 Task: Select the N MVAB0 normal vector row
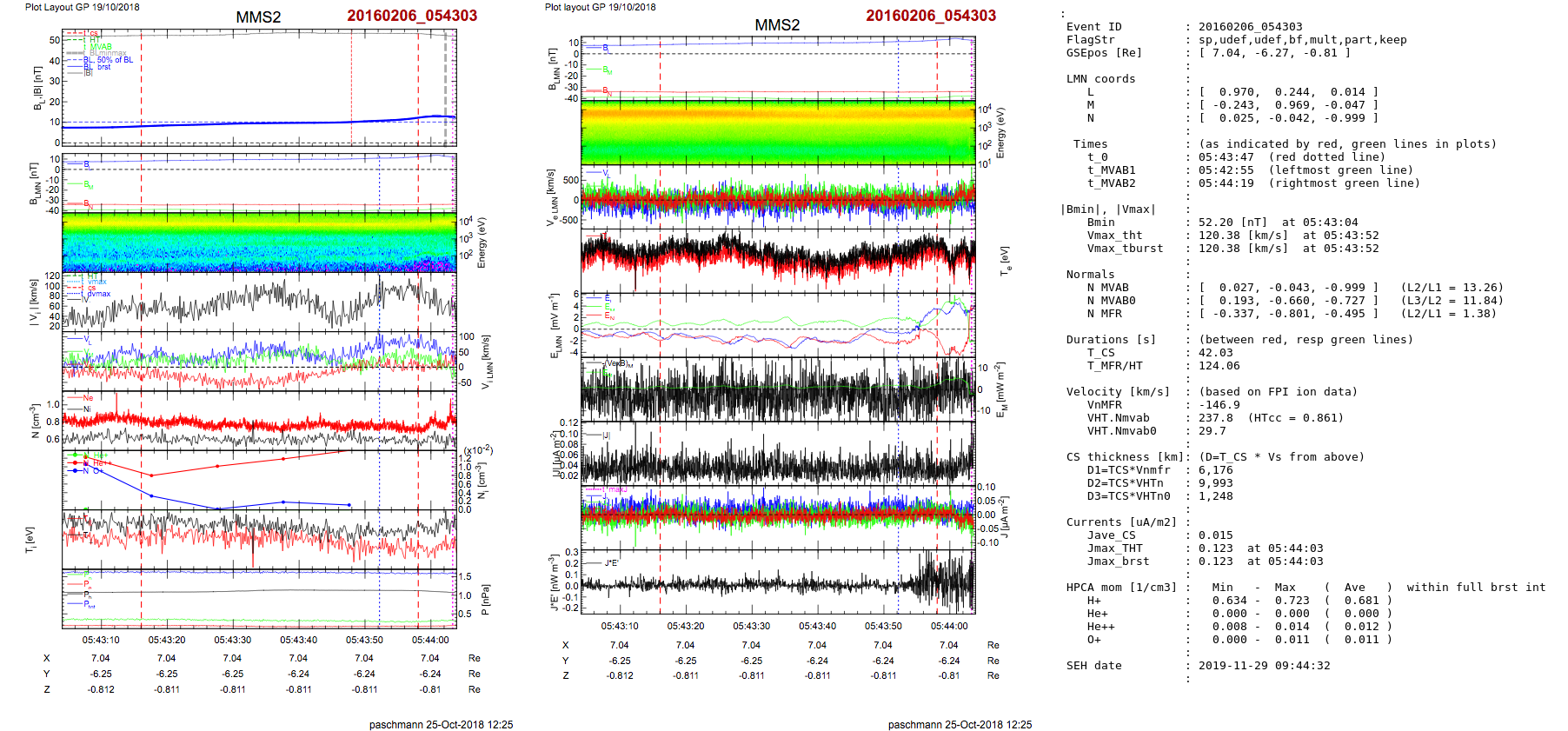coord(1288,301)
